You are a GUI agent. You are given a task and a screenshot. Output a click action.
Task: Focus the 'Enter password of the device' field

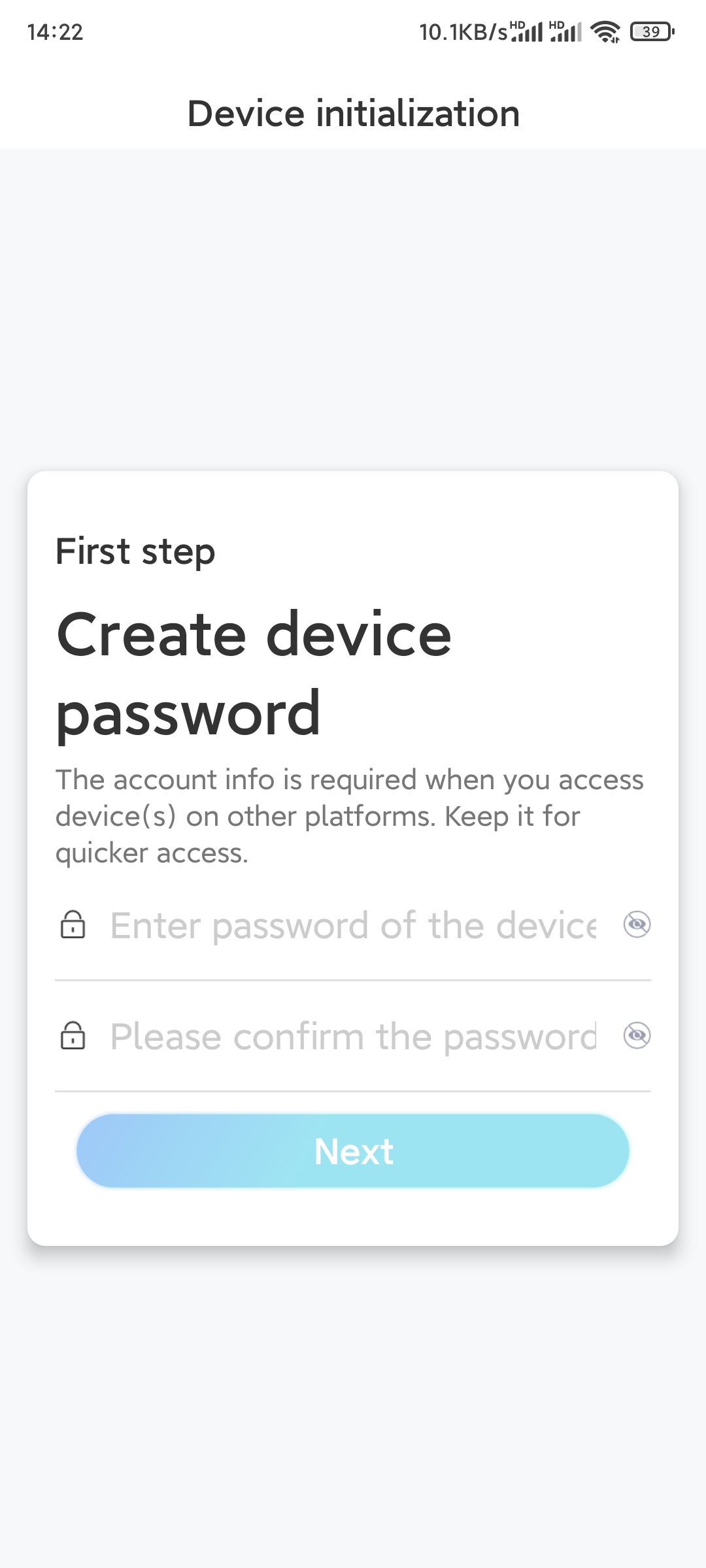(353, 925)
